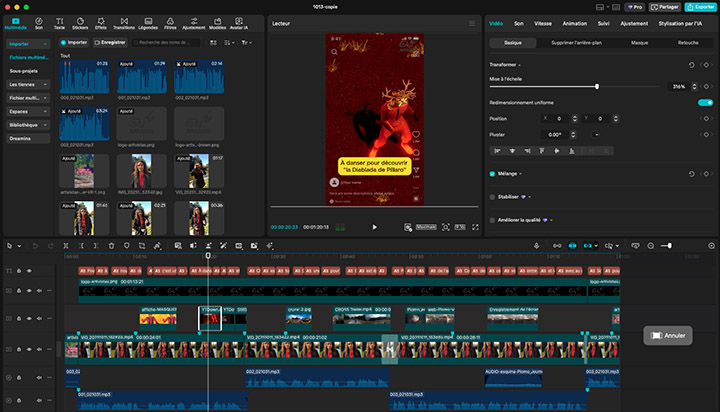This screenshot has width=720, height=412.
Task: Click the Annuler button
Action: click(669, 336)
